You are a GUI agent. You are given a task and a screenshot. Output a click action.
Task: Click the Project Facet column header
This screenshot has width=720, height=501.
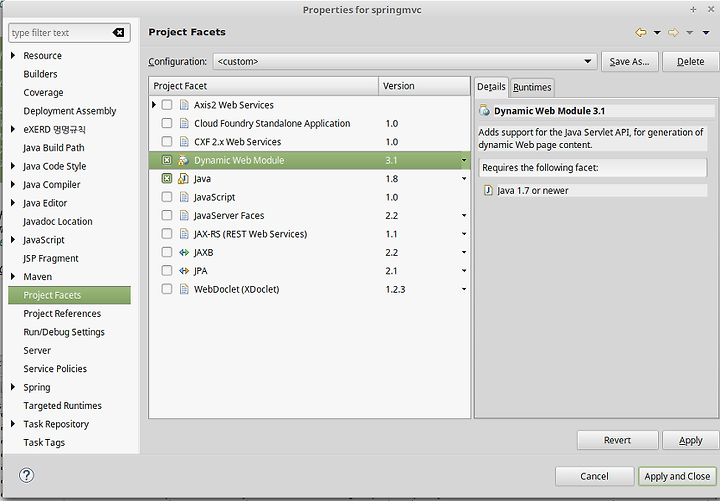tap(264, 86)
